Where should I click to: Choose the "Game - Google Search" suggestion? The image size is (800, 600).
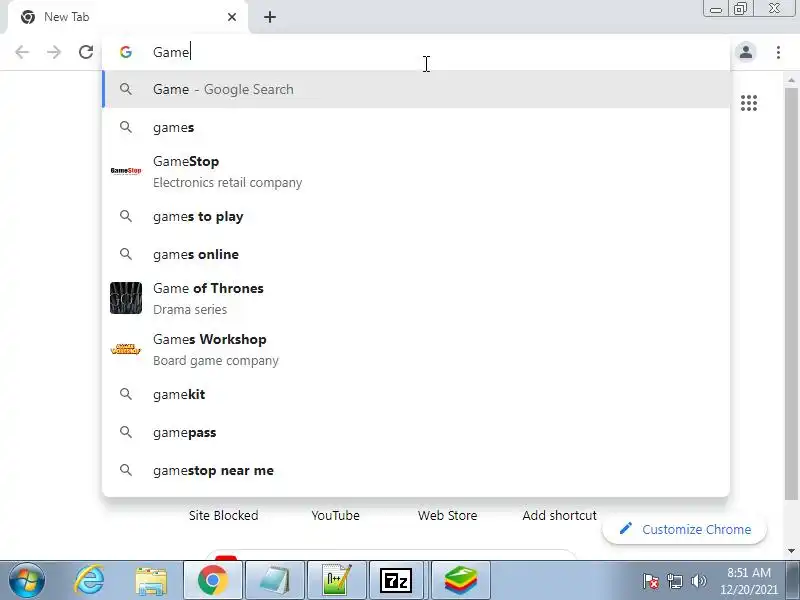tap(416, 89)
